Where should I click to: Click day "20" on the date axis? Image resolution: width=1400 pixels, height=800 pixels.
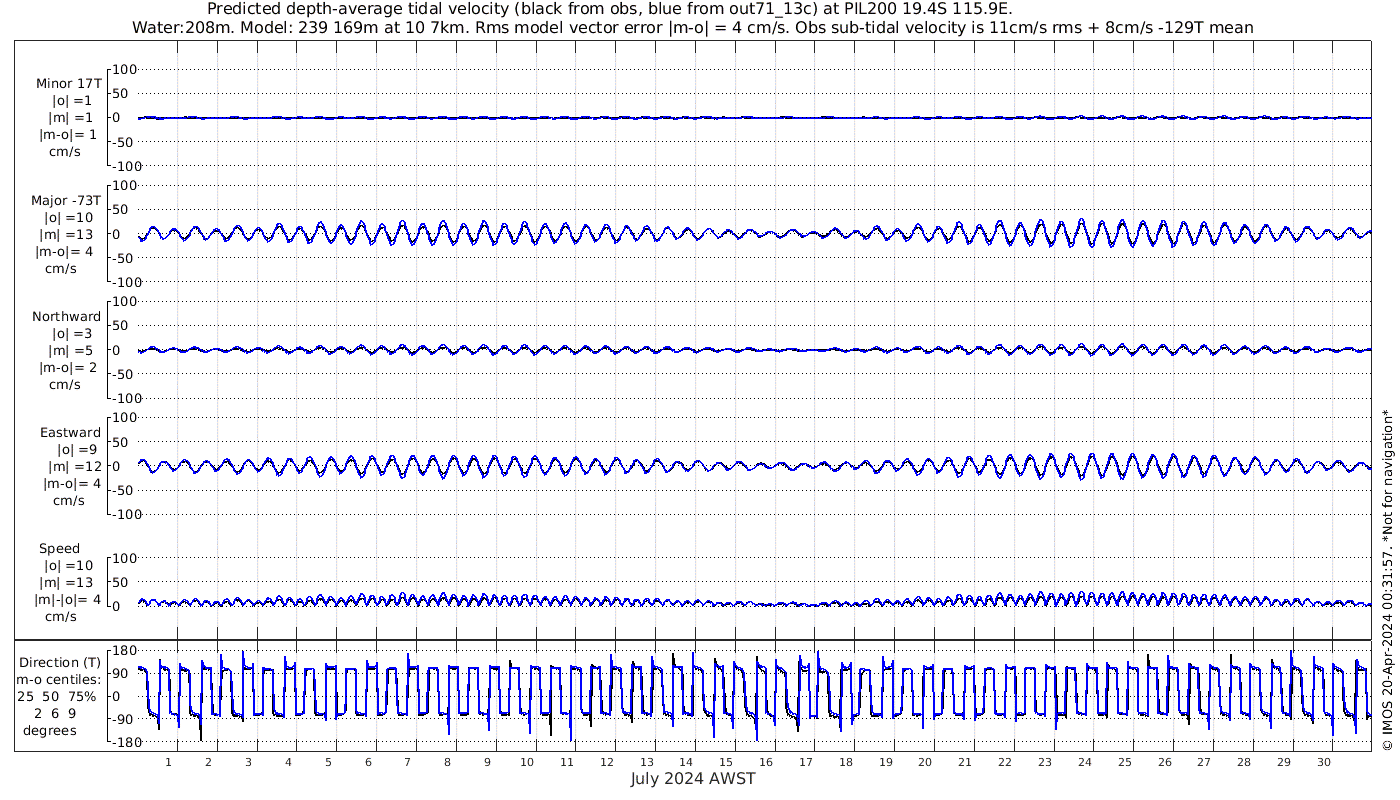coord(925,762)
